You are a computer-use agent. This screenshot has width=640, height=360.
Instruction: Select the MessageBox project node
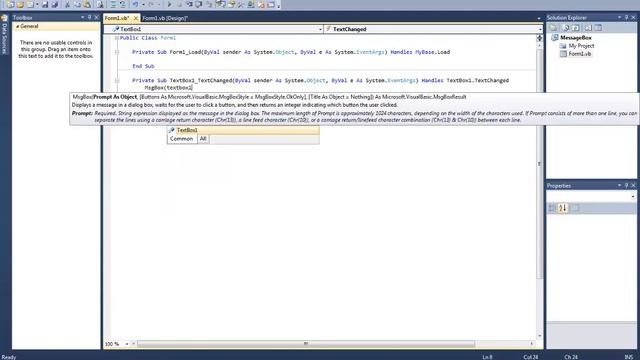pos(576,38)
